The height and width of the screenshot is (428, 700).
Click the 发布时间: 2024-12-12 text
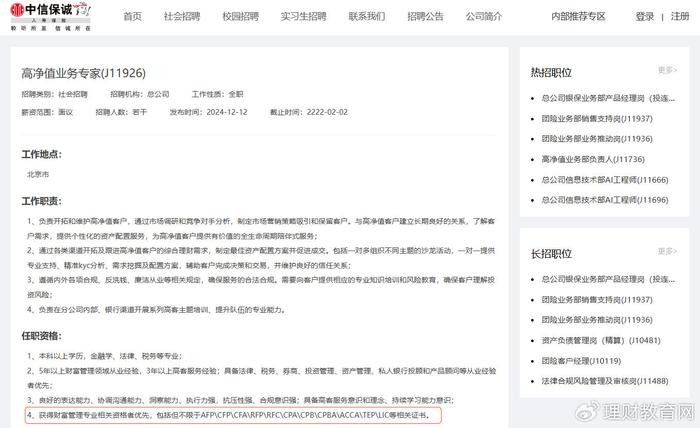coord(208,112)
